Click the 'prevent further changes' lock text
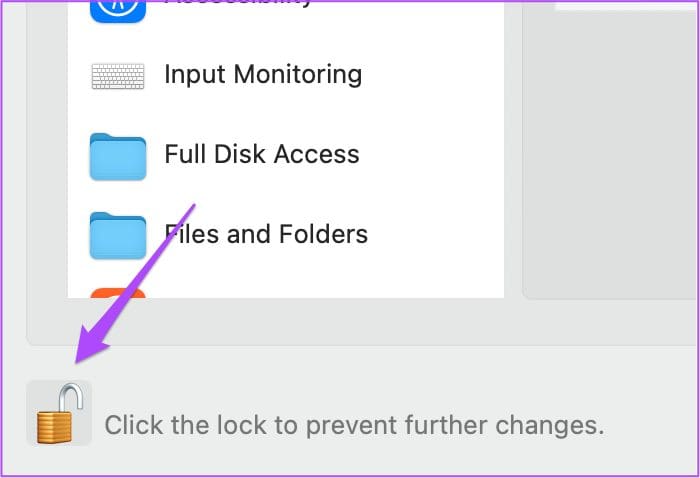Screen dimensions: 700x478 pos(354,425)
